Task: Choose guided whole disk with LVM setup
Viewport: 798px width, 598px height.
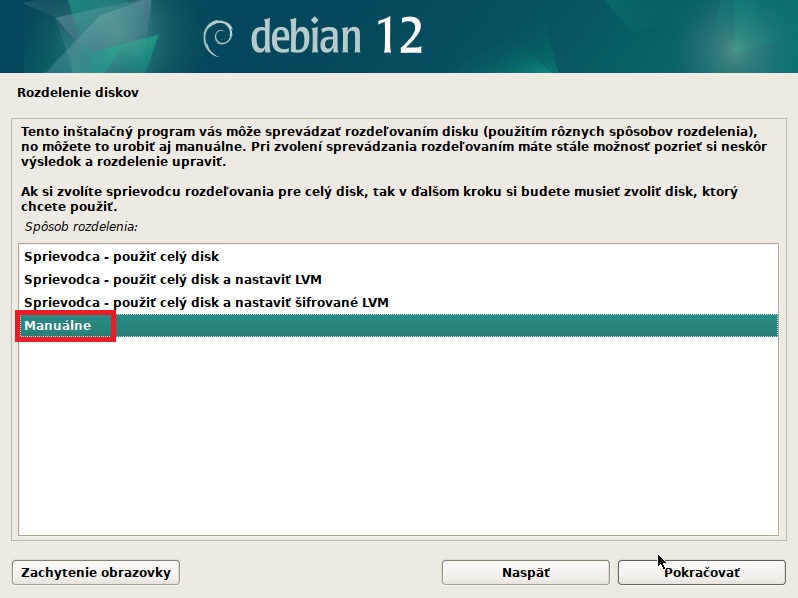Action: (172, 279)
